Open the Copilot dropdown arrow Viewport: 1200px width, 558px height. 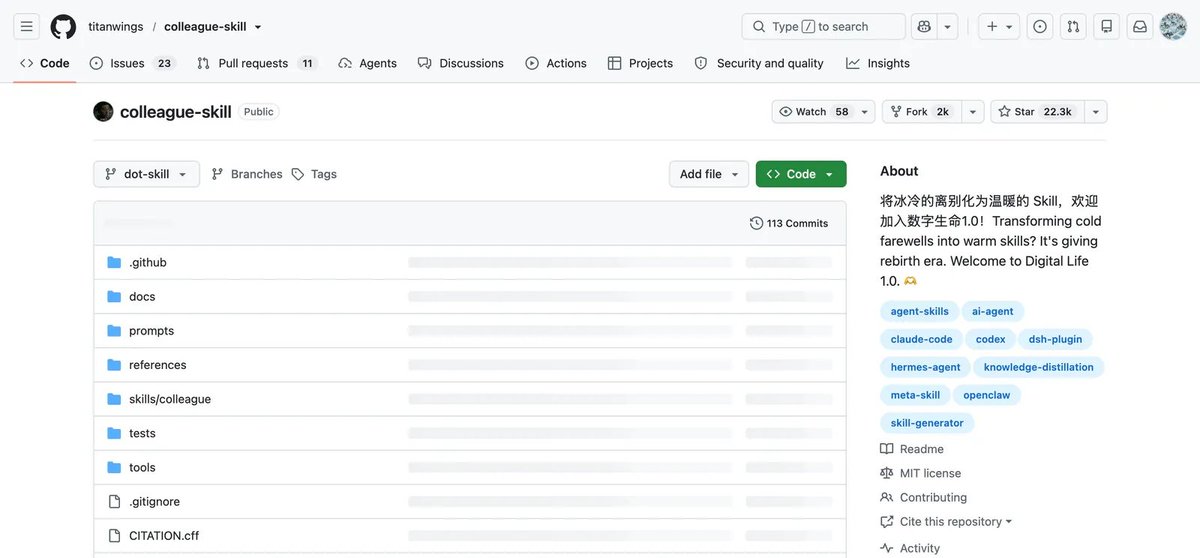948,27
